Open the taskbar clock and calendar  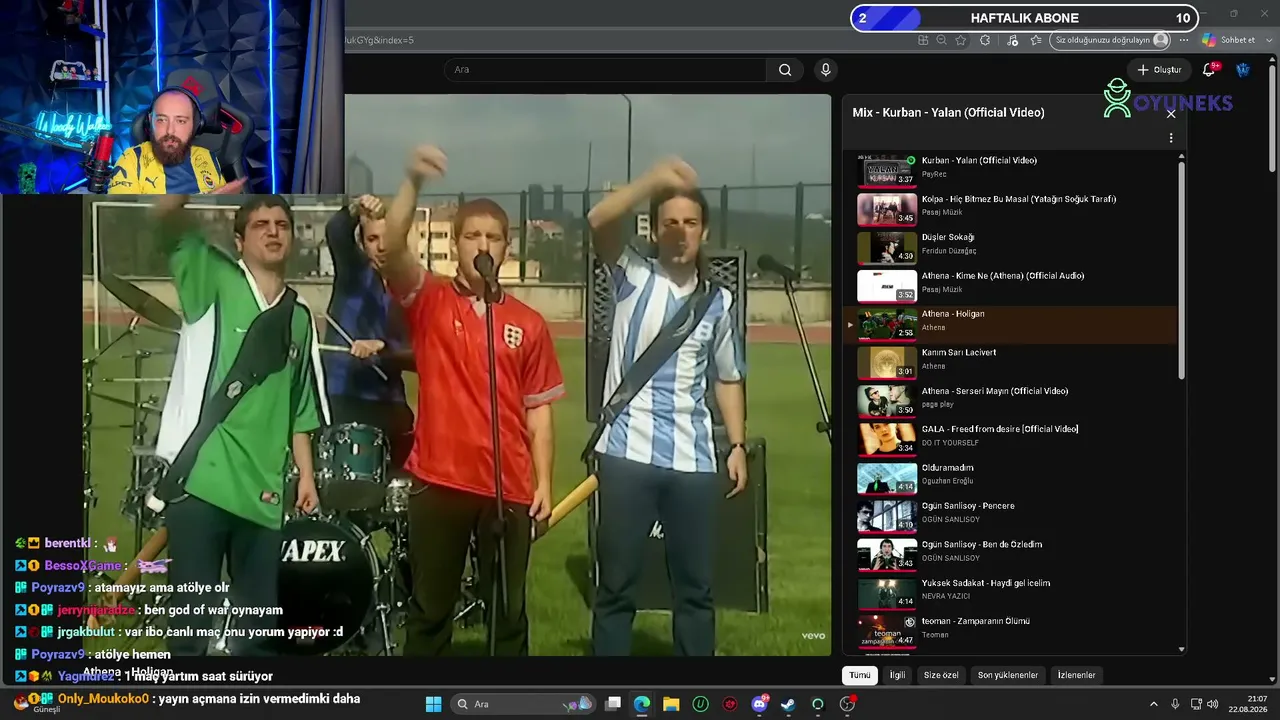click(x=1250, y=704)
